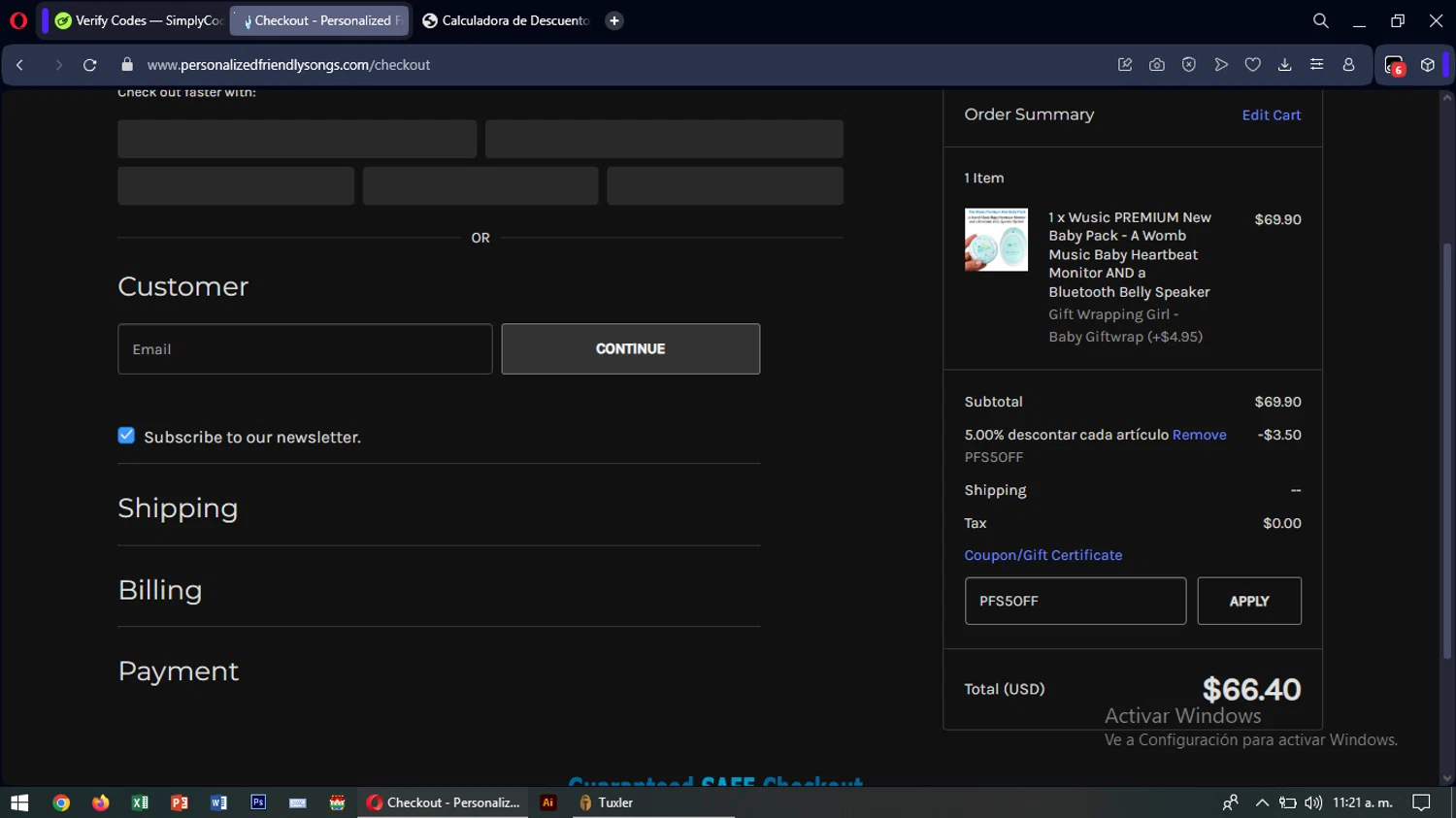Open the Opera main menu logo
This screenshot has width=1456, height=818.
tap(17, 20)
